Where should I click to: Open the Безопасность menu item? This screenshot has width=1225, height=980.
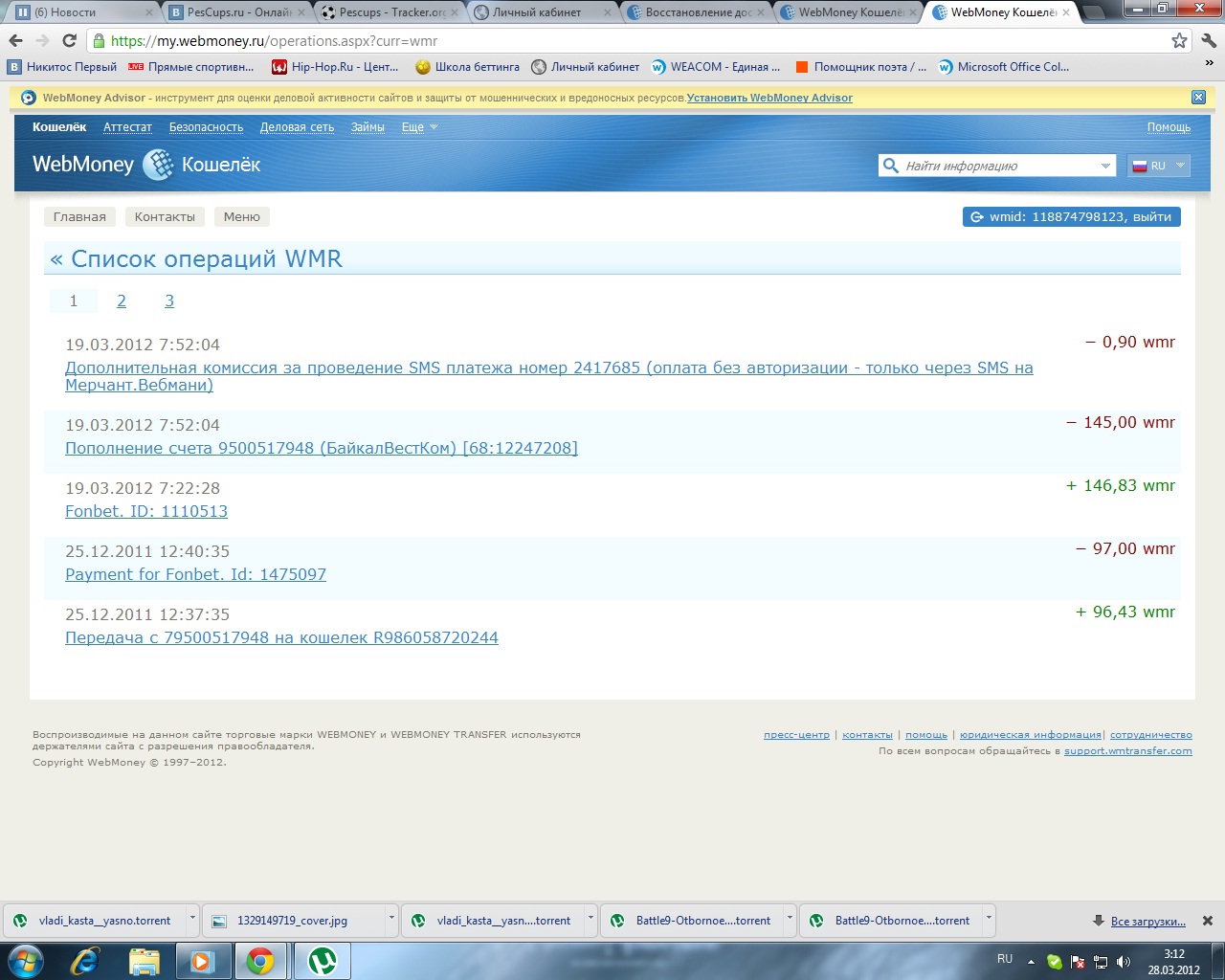[x=206, y=127]
